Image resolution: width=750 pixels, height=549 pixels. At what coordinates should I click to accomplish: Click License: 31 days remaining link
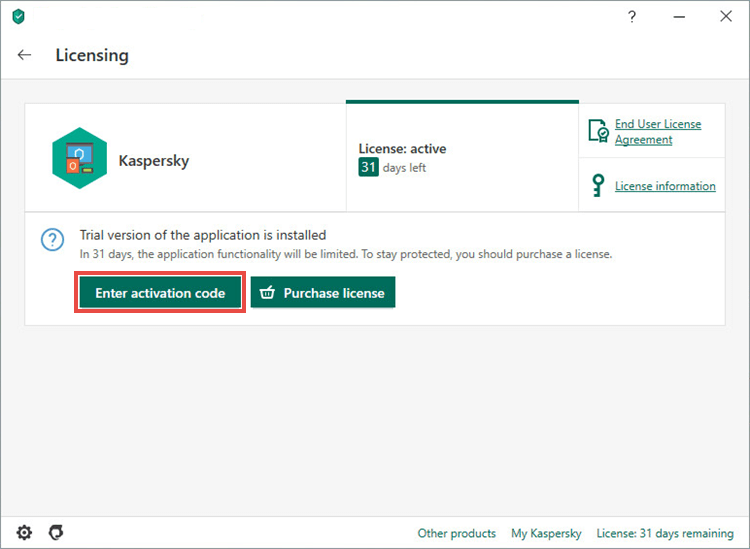click(x=665, y=533)
